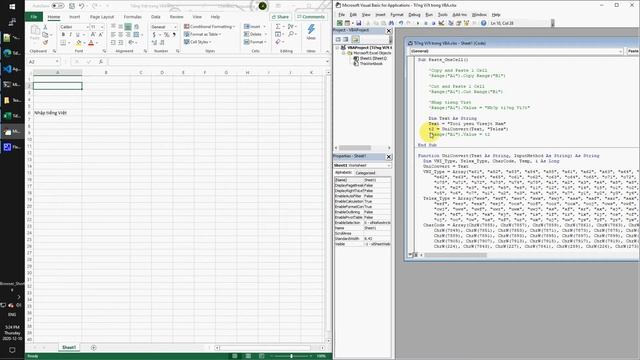
Task: Select the cell containing Nhập tiếng Việt
Action: [x=58, y=113]
